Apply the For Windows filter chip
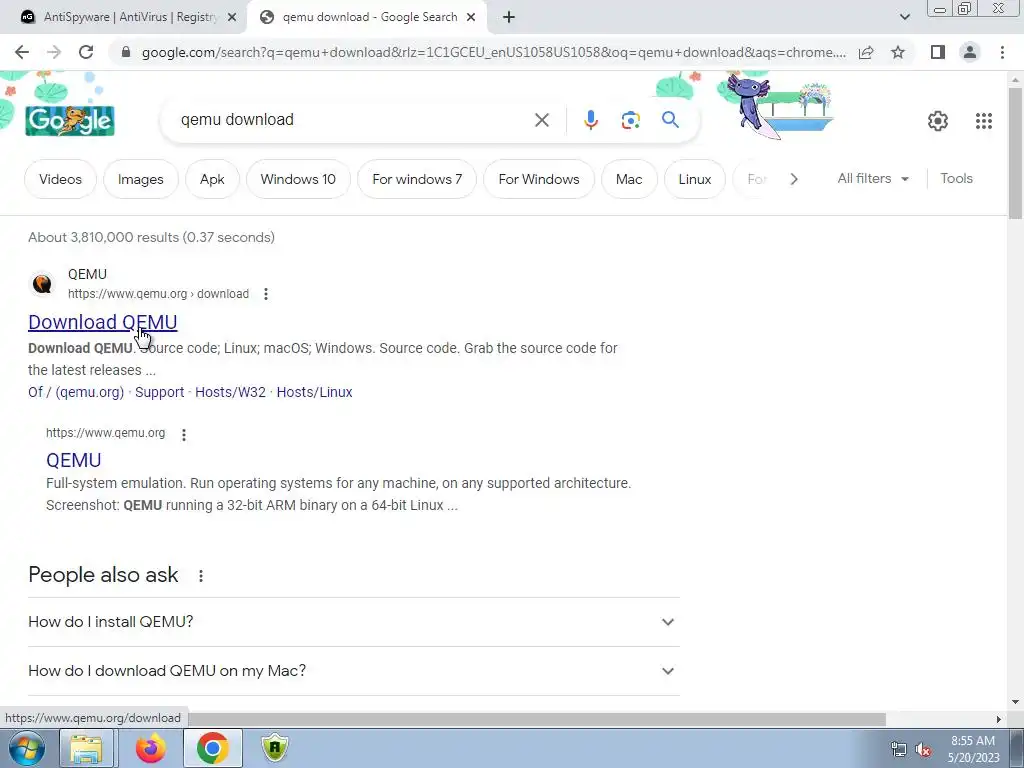The height and width of the screenshot is (768, 1024). [539, 179]
